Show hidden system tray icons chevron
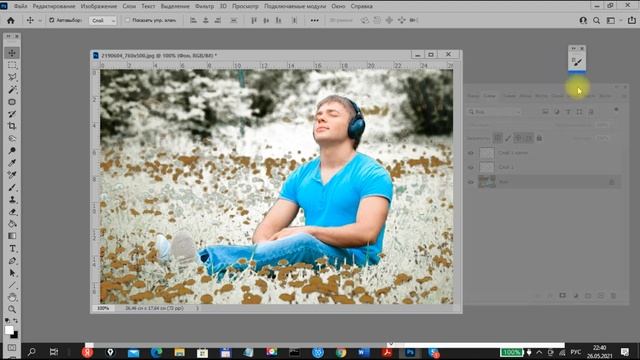This screenshot has width=640, height=360. (x=539, y=352)
